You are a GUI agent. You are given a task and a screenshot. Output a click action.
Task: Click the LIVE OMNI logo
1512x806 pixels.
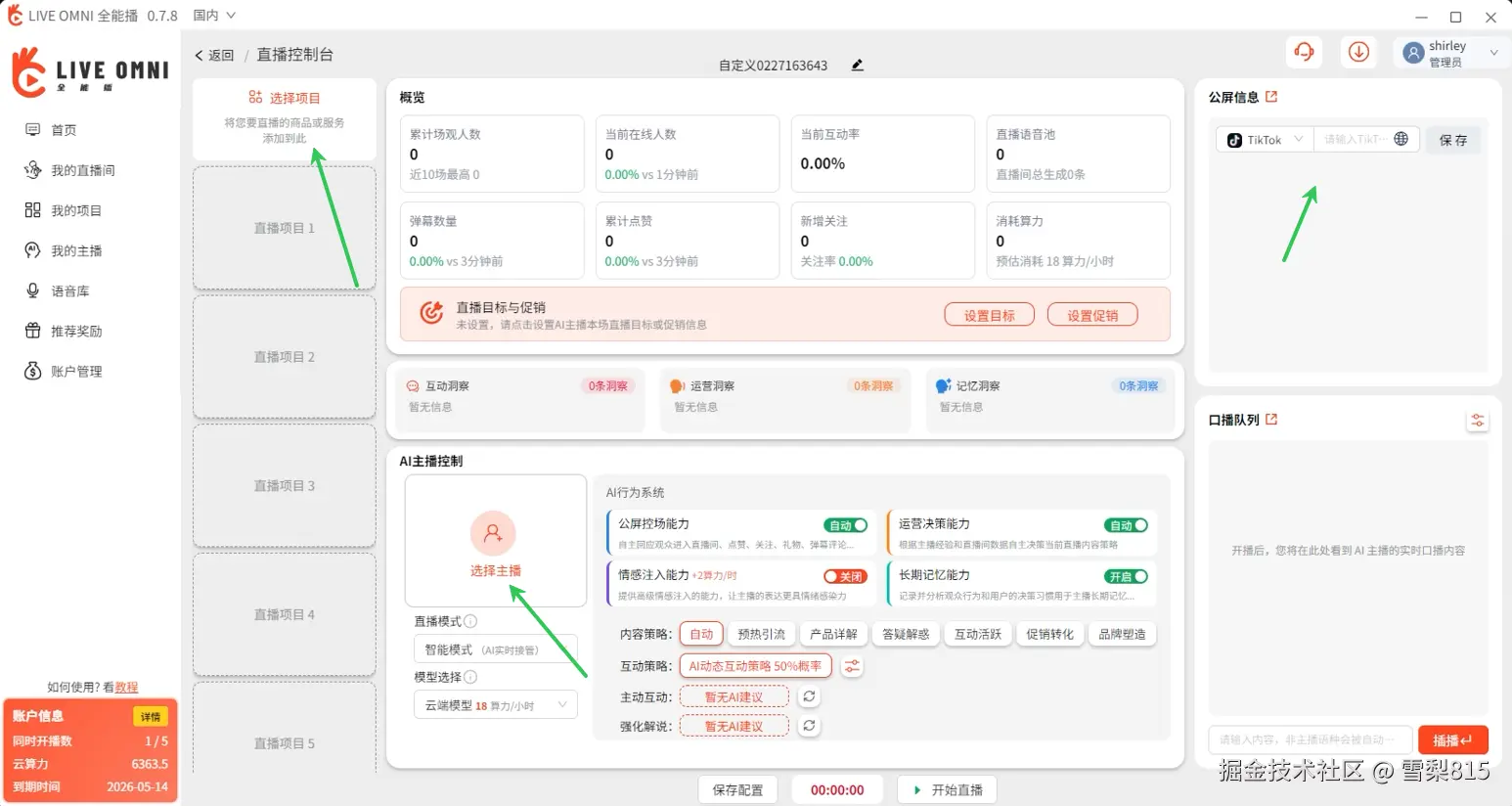tap(90, 71)
